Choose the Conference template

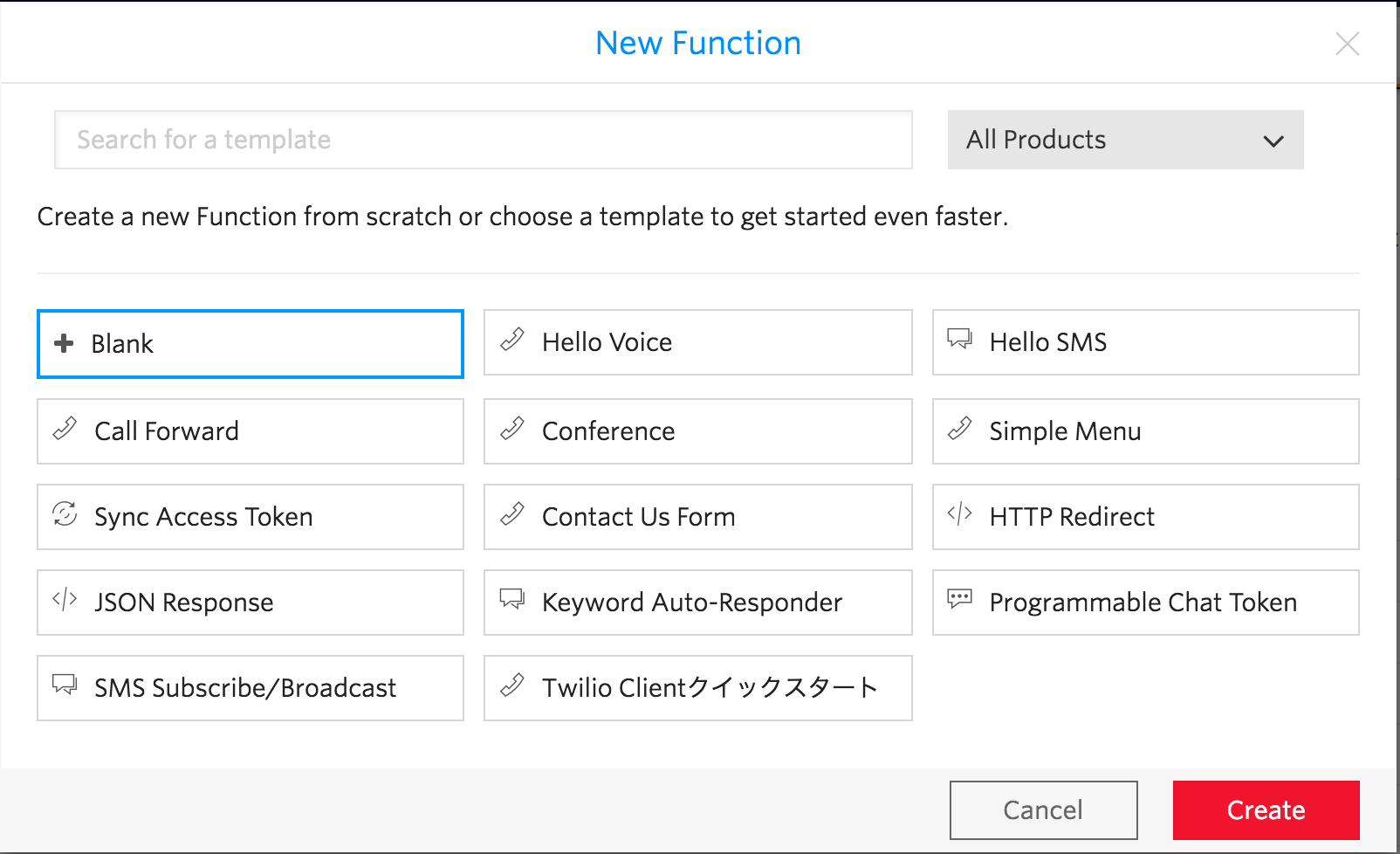point(697,431)
